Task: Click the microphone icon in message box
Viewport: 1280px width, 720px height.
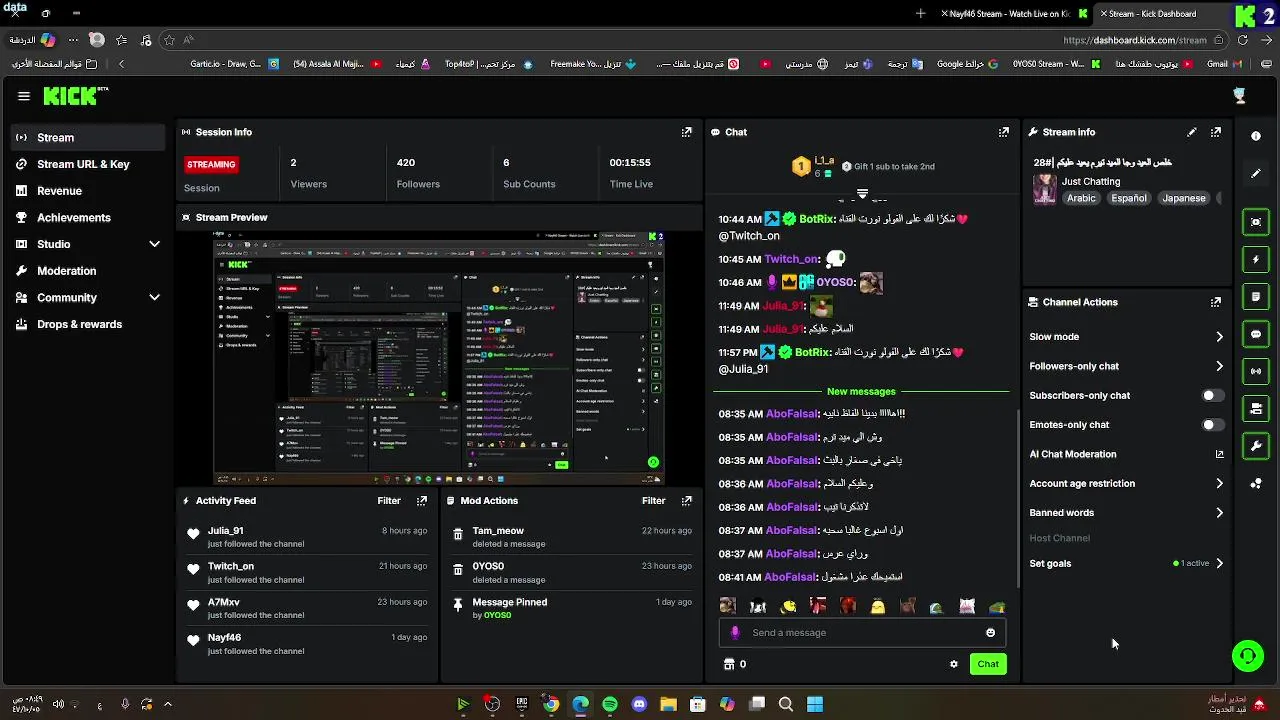Action: click(736, 633)
